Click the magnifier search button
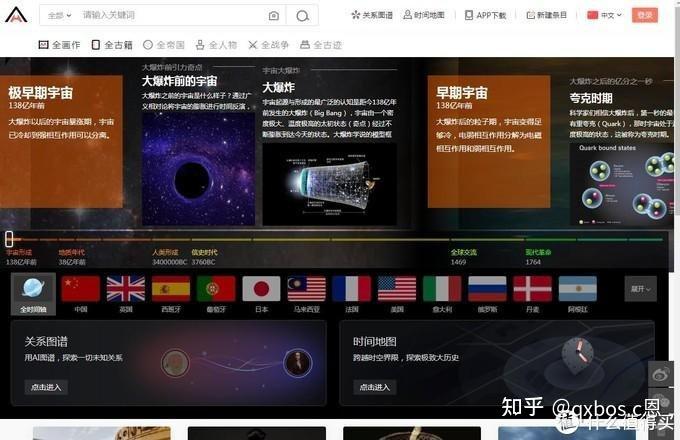The height and width of the screenshot is (440, 680). 302,16
